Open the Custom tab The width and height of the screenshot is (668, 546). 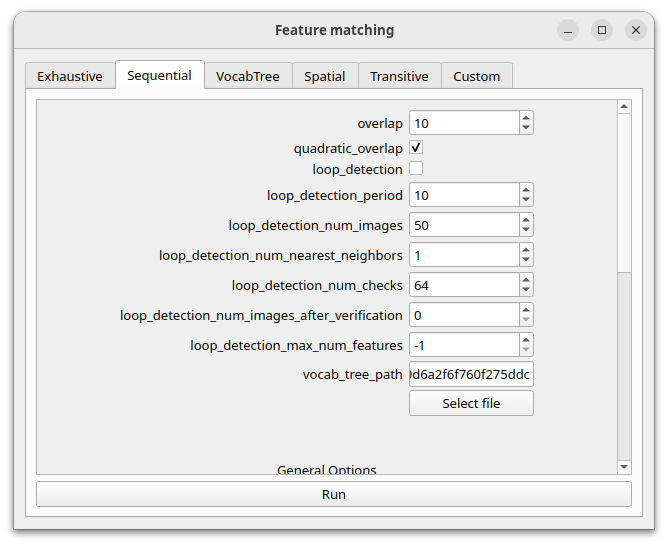click(477, 76)
